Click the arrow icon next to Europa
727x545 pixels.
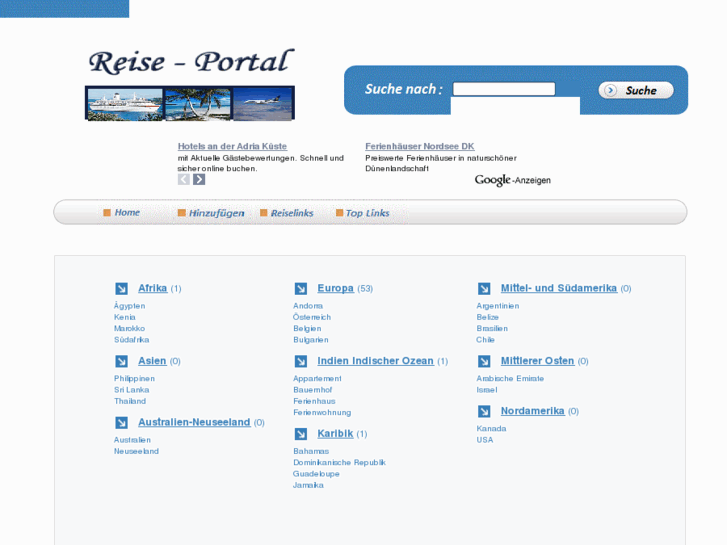(300, 289)
